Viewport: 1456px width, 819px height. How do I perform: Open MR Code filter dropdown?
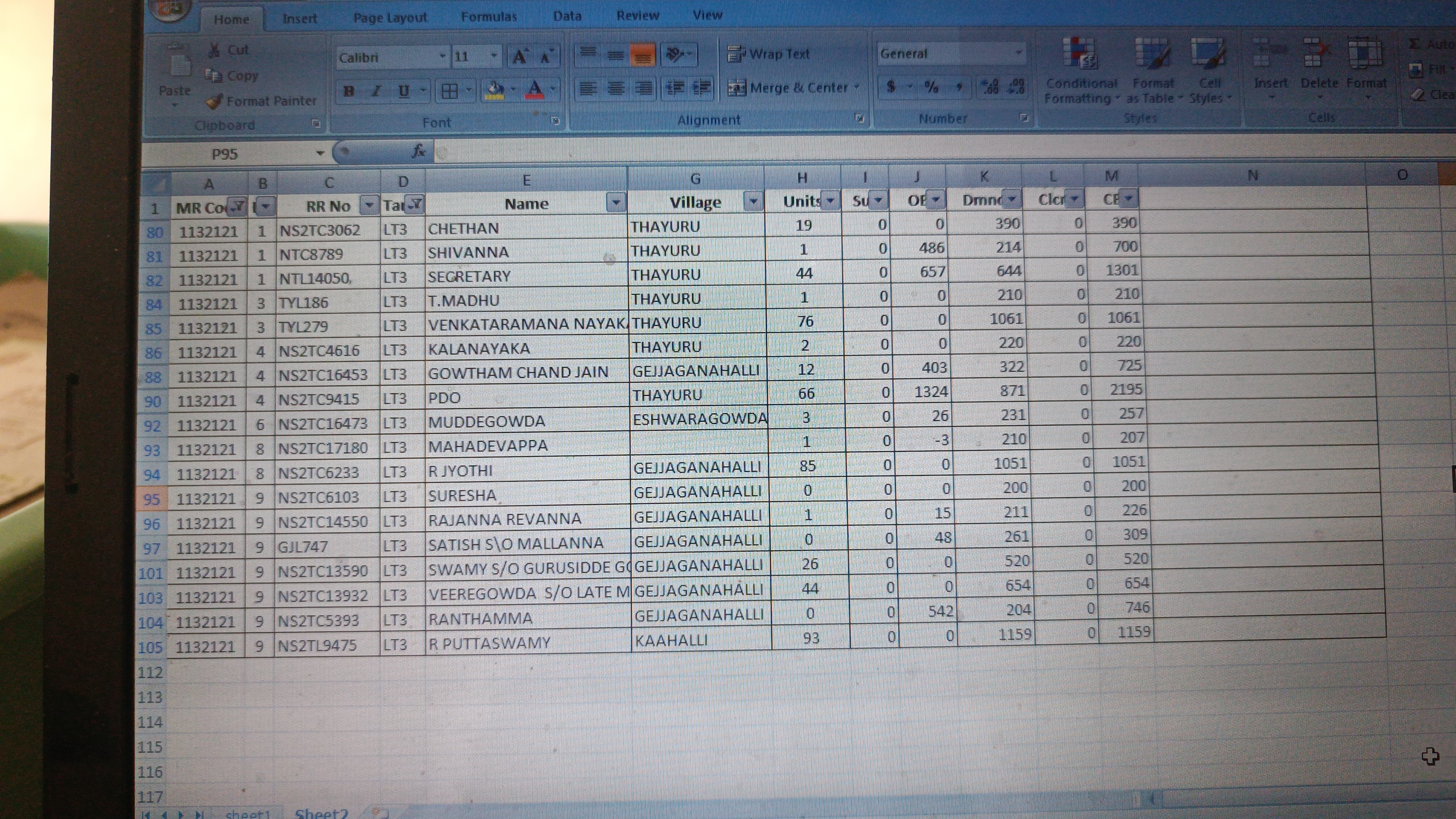[238, 206]
